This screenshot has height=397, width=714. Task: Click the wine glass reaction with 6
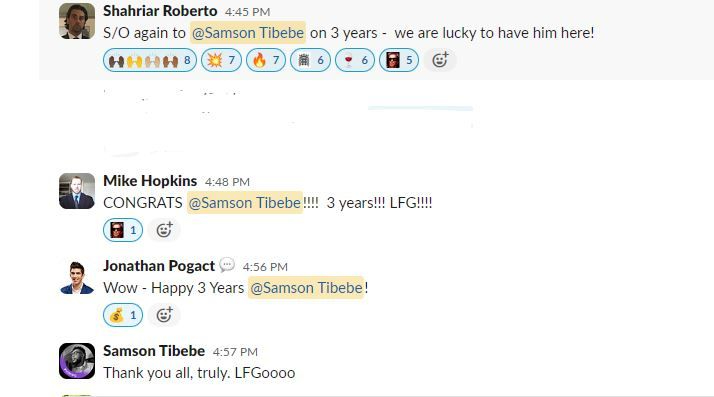(x=355, y=60)
